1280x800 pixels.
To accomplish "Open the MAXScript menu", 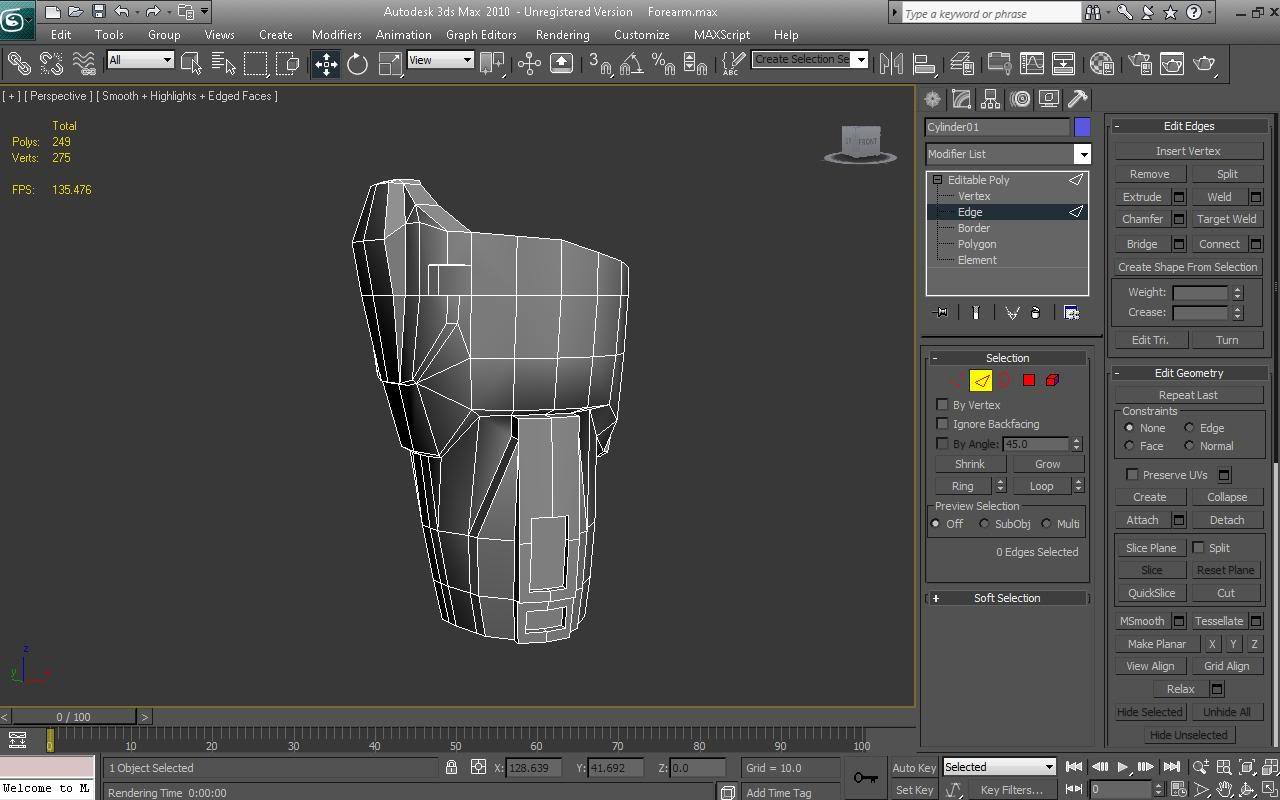I will point(721,34).
